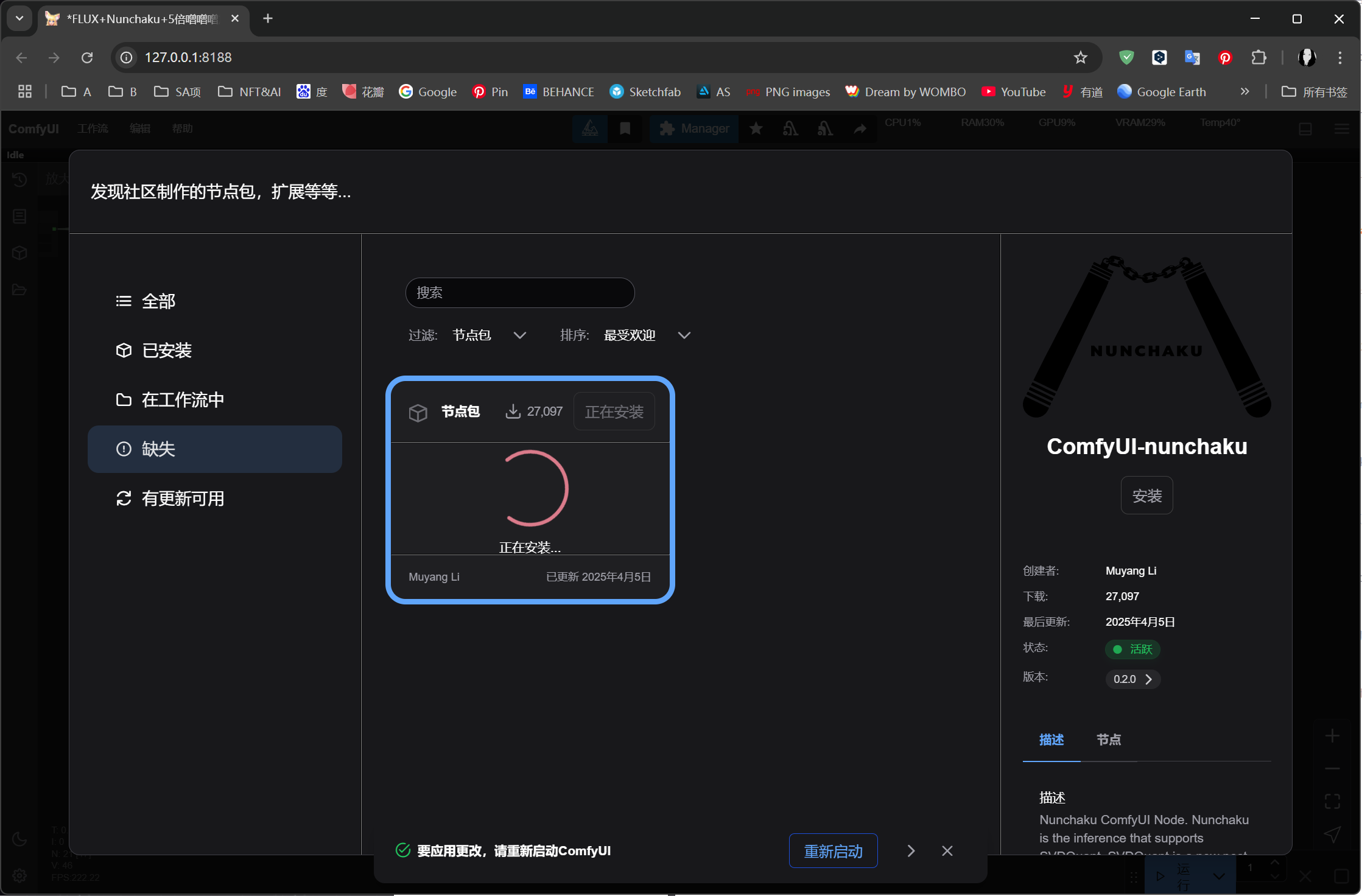Click the Pinterest extension icon
The image size is (1362, 896).
tap(1225, 57)
